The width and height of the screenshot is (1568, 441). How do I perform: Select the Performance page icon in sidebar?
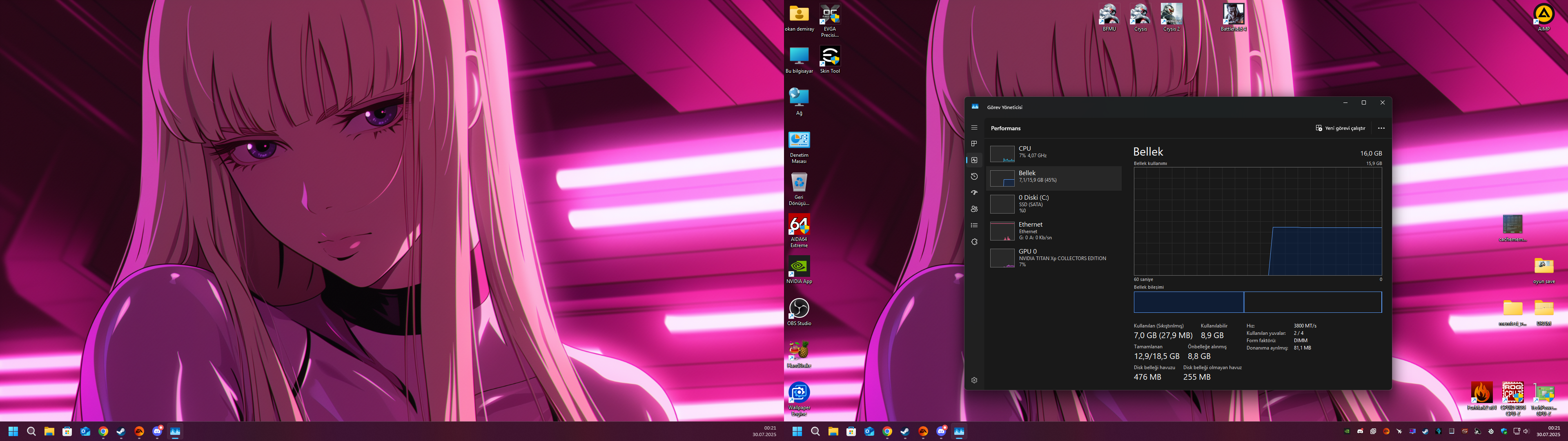coord(974,160)
